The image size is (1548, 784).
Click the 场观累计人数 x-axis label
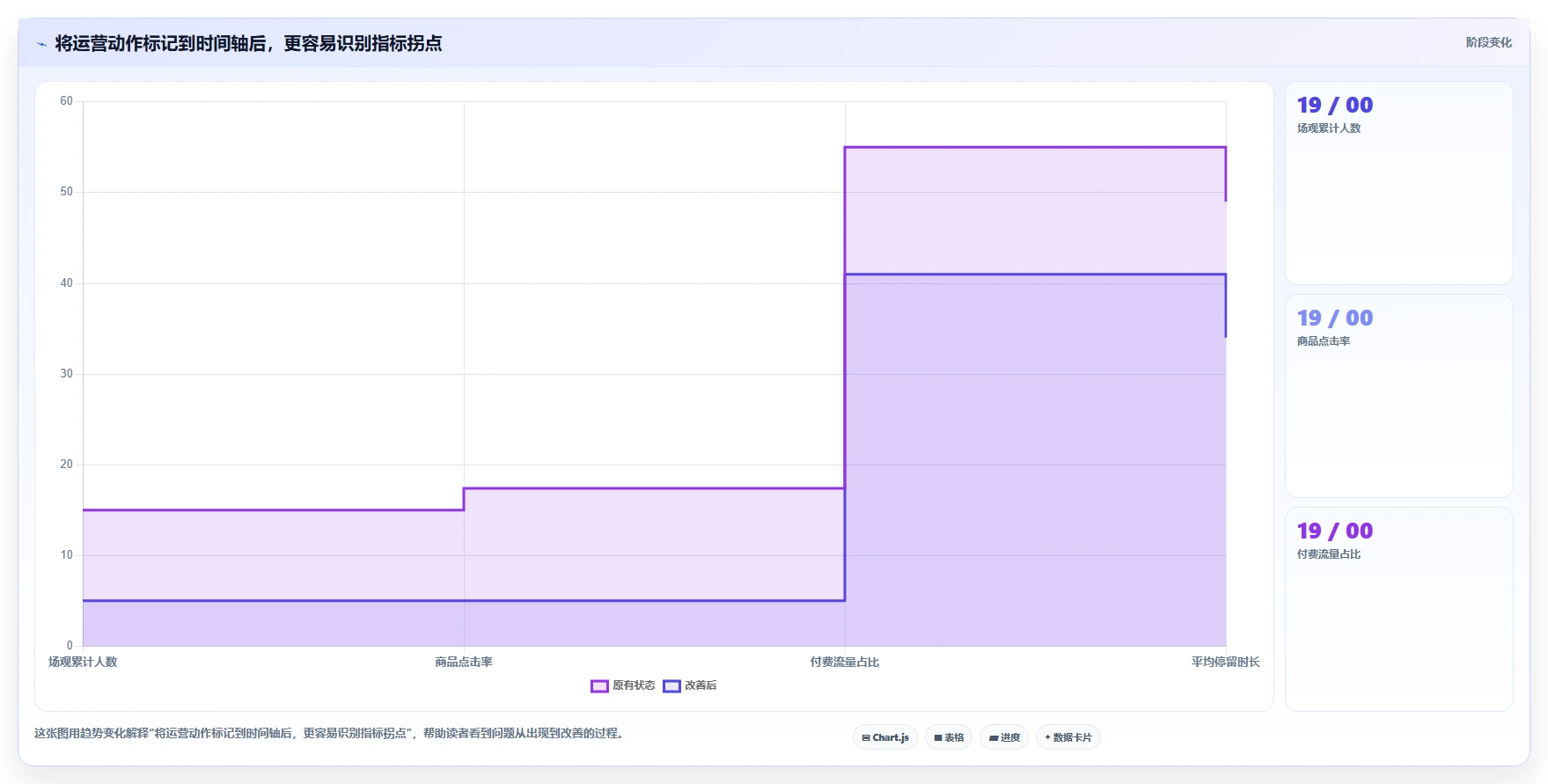click(x=83, y=662)
